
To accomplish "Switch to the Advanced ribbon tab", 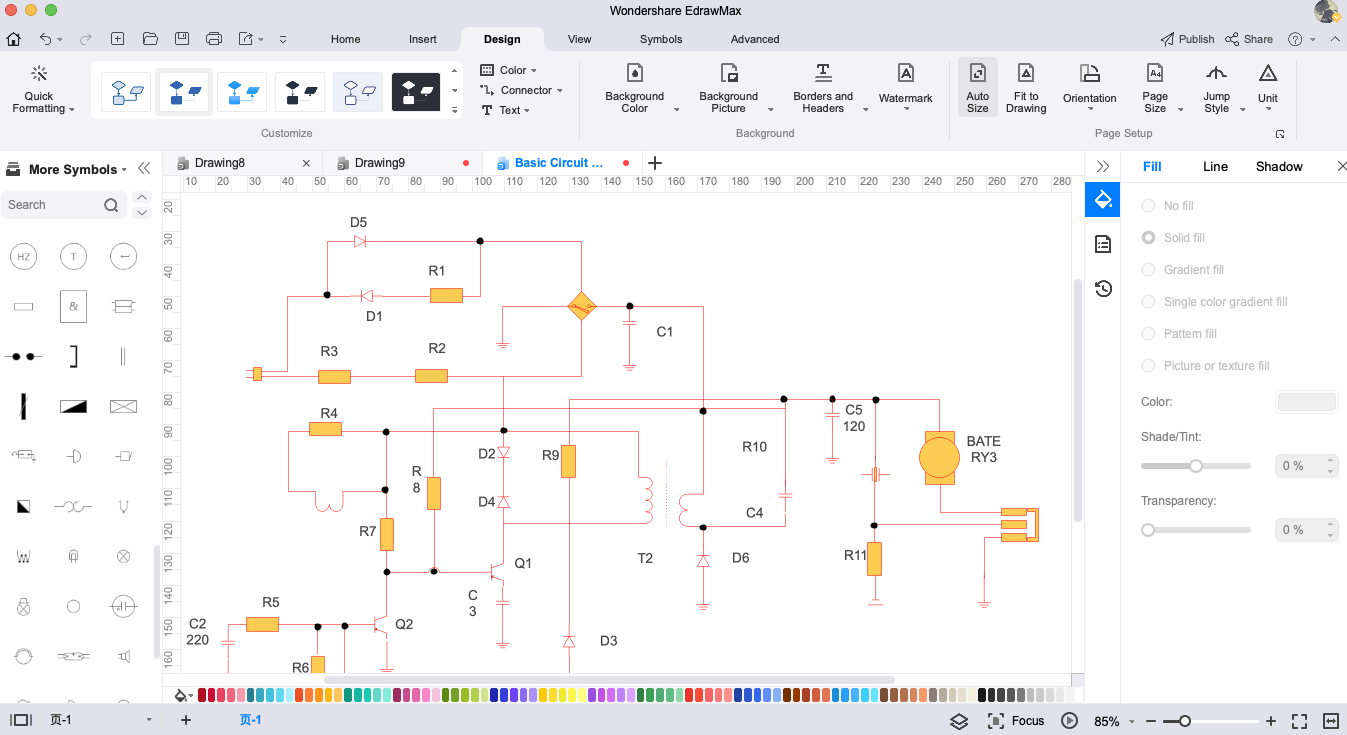I will [755, 40].
